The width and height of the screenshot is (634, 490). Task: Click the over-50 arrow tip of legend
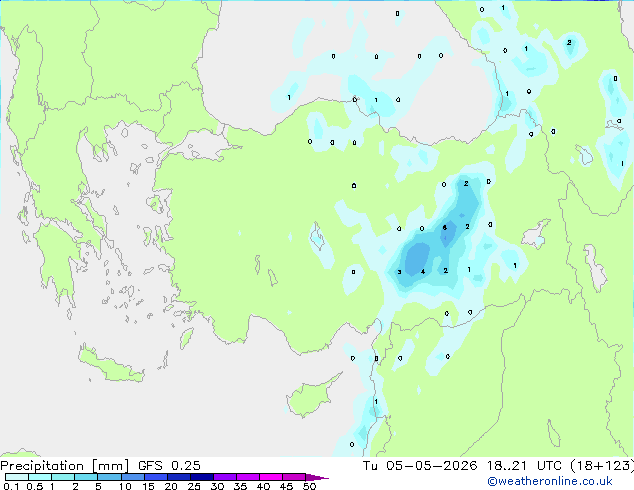click(317, 477)
